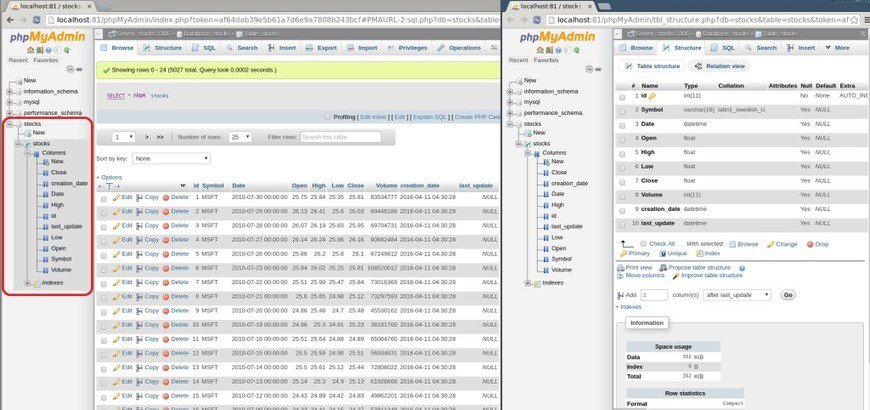Click the Copy icon for row 3
The width and height of the screenshot is (870, 410).
139,226
